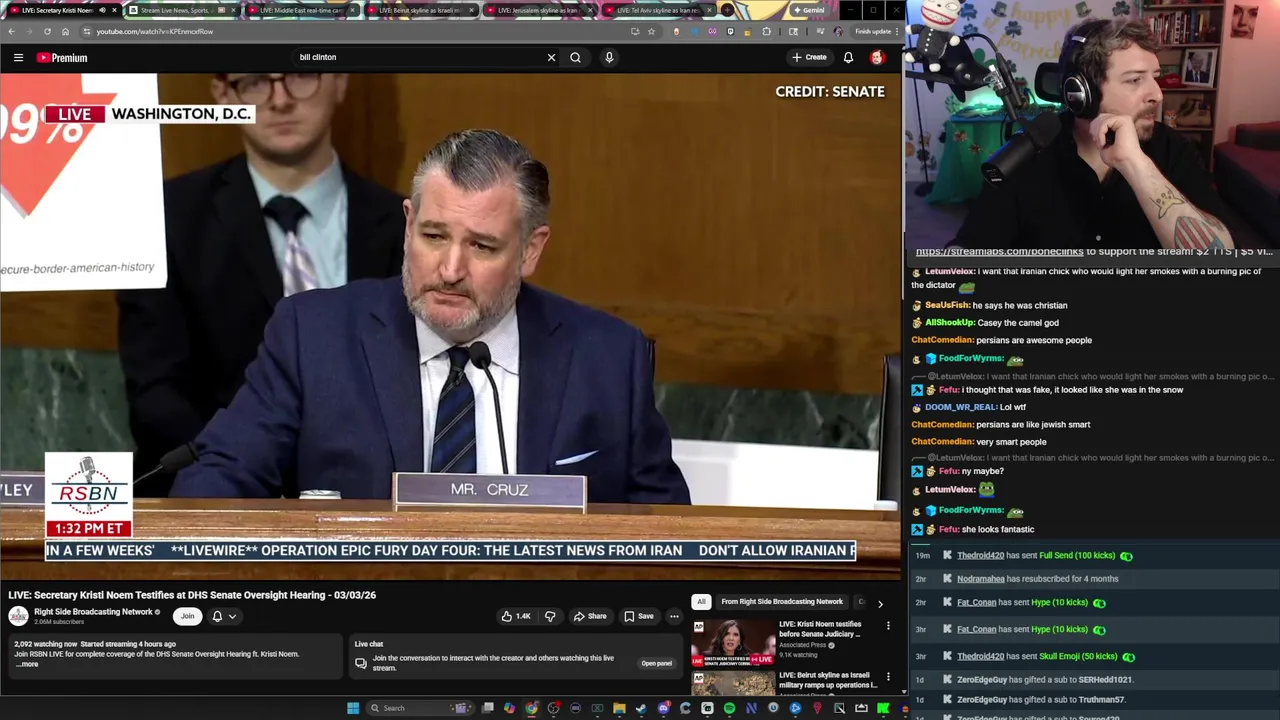
Task: Reload the page with refresh icon
Action: pyautogui.click(x=47, y=31)
